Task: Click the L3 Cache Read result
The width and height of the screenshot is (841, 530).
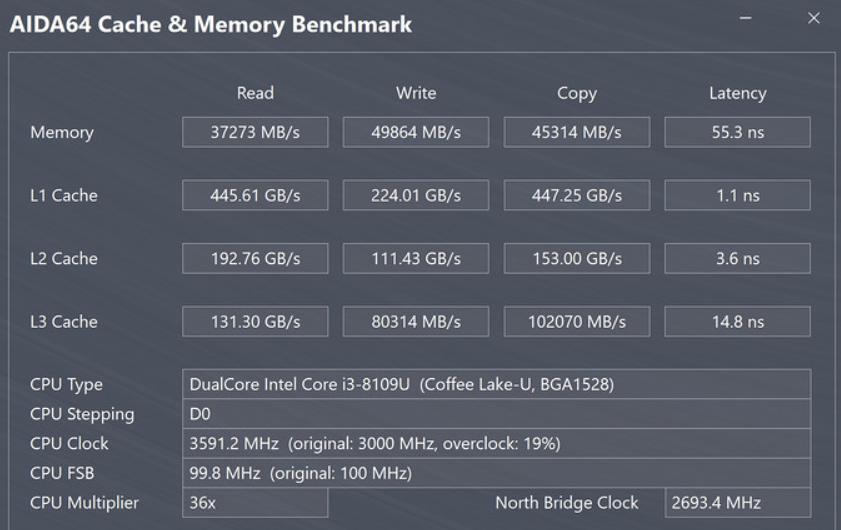Action: point(255,321)
